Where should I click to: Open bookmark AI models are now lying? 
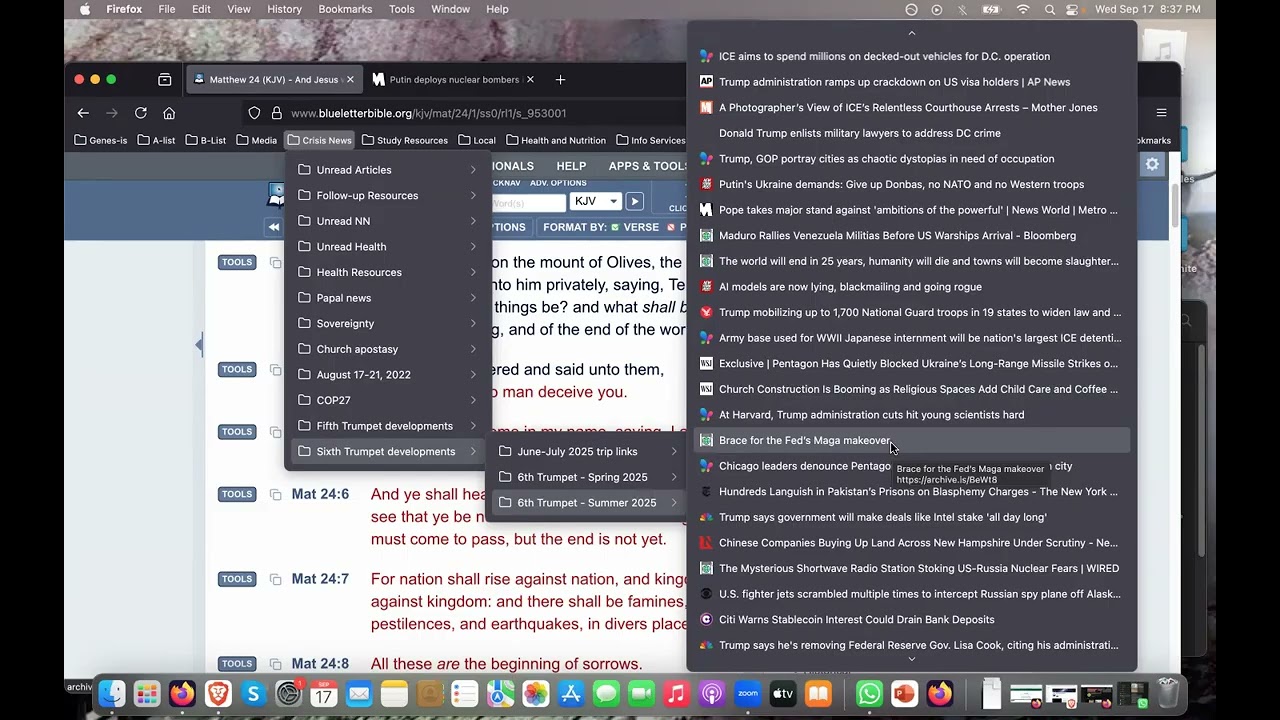coord(911,287)
